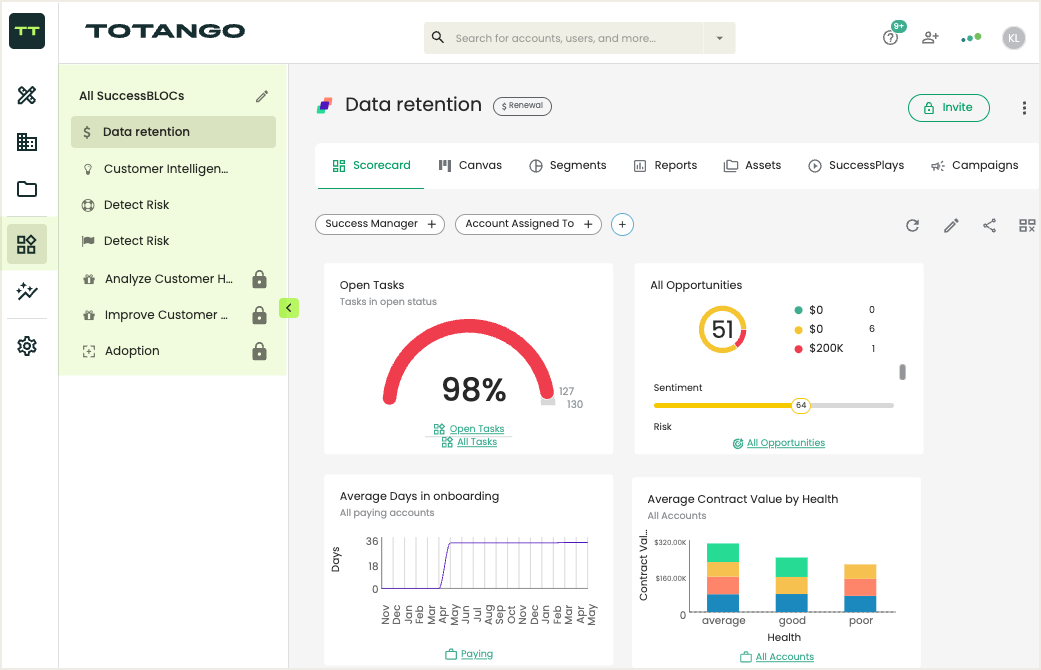Open the settings gear icon
The height and width of the screenshot is (670, 1041).
27,346
